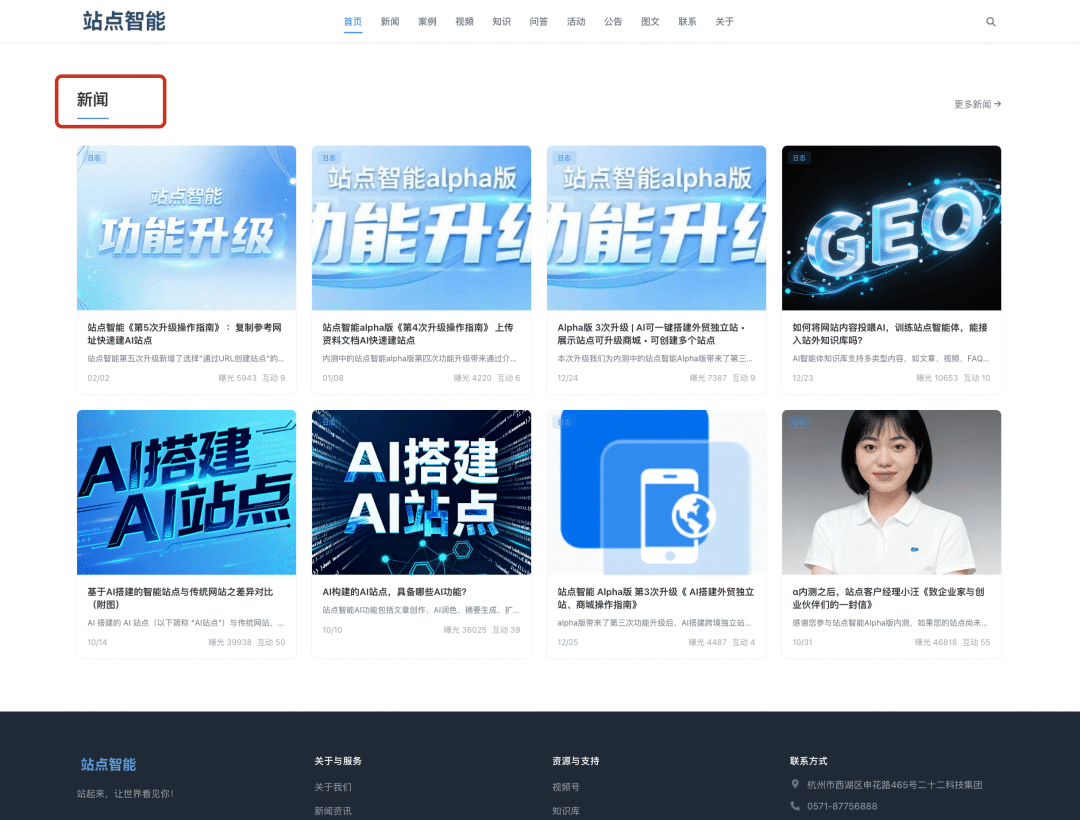Screen dimensions: 1080x820
Task: Open the 首页 navigation tab
Action: (x=353, y=22)
